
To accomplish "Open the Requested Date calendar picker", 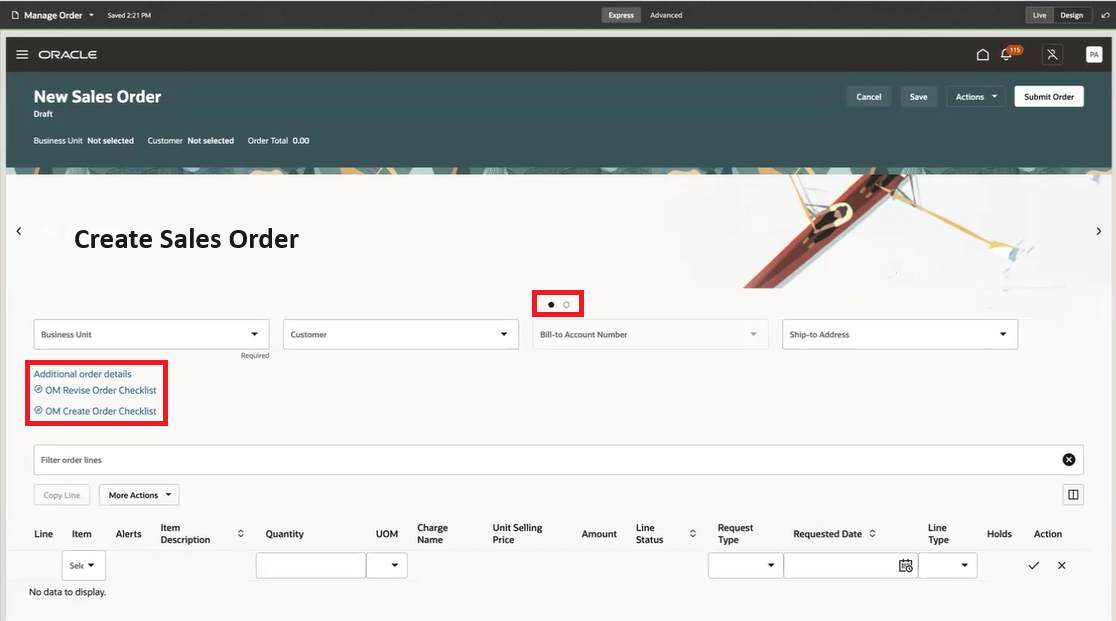I will tap(905, 565).
